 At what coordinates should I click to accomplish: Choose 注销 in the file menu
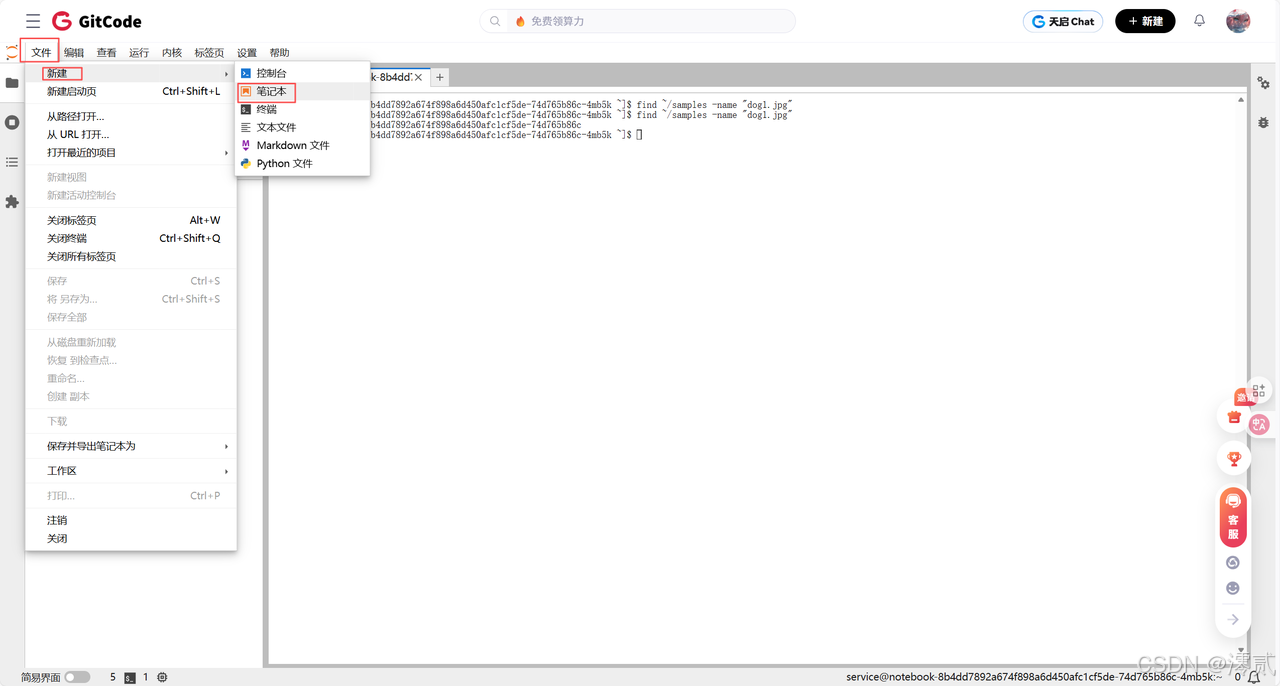[x=131, y=520]
